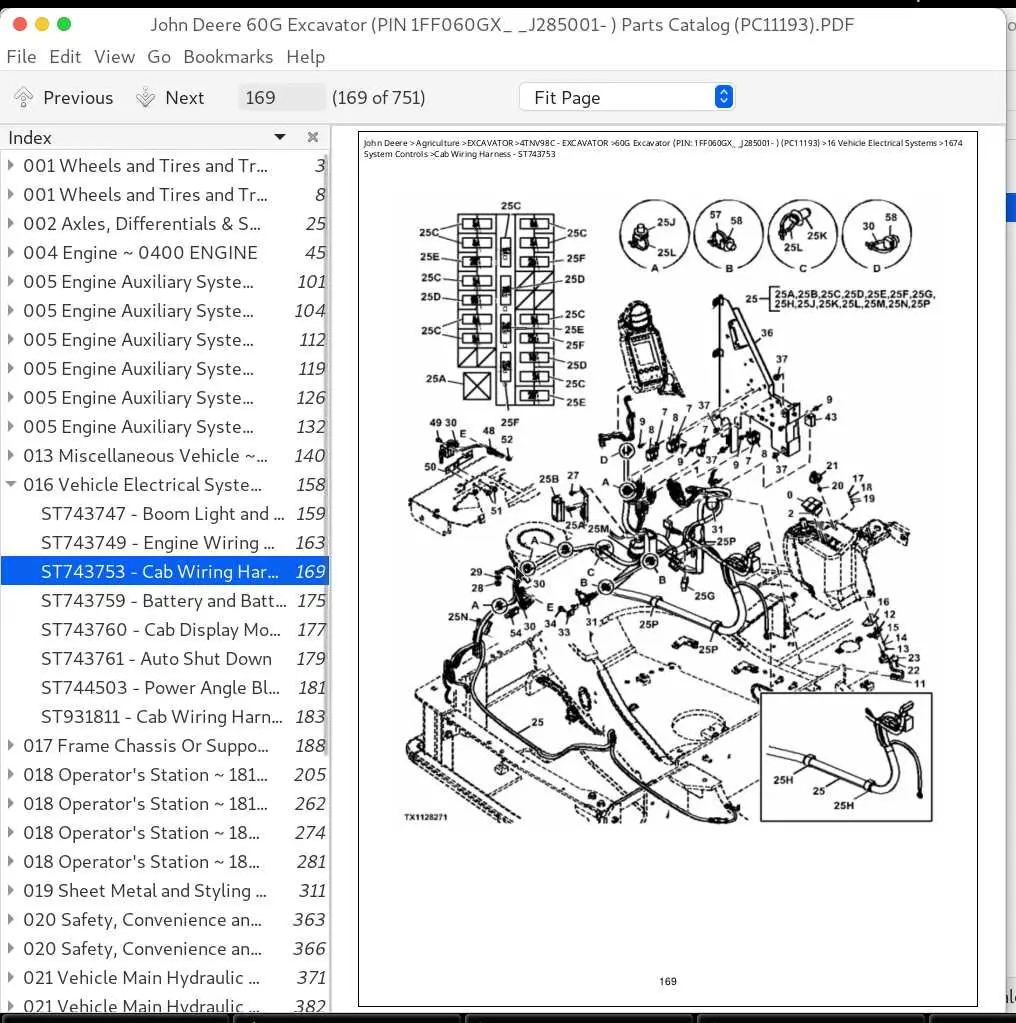Expand 001 Wheels and Tires page 8 entry
The width and height of the screenshot is (1016, 1023).
click(10, 194)
